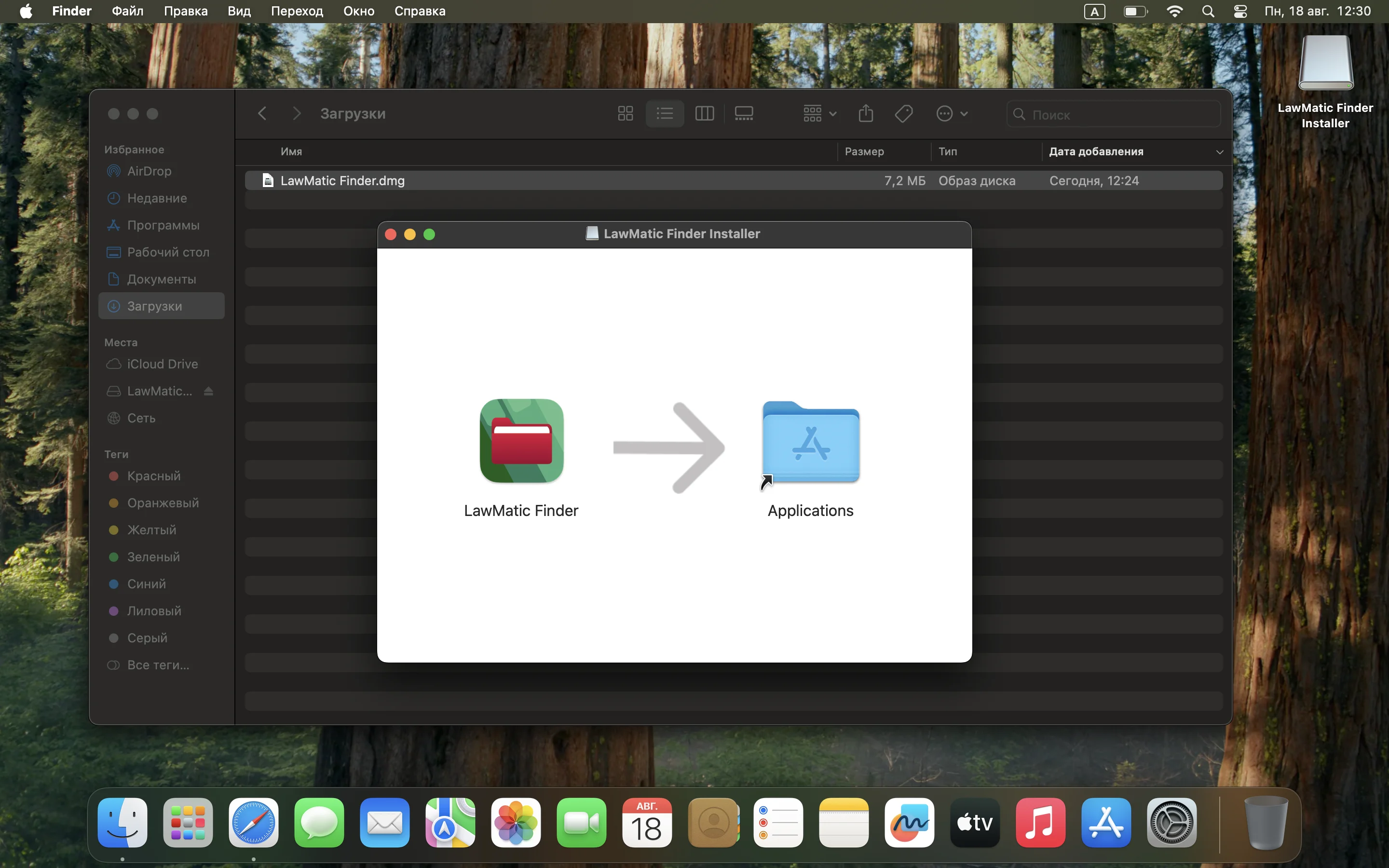Filter by the Синий tag
The image size is (1389, 868).
pyautogui.click(x=161, y=584)
